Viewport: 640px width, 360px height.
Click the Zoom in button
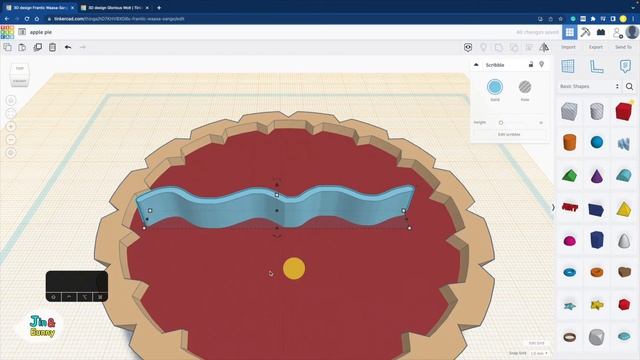pyautogui.click(x=11, y=127)
